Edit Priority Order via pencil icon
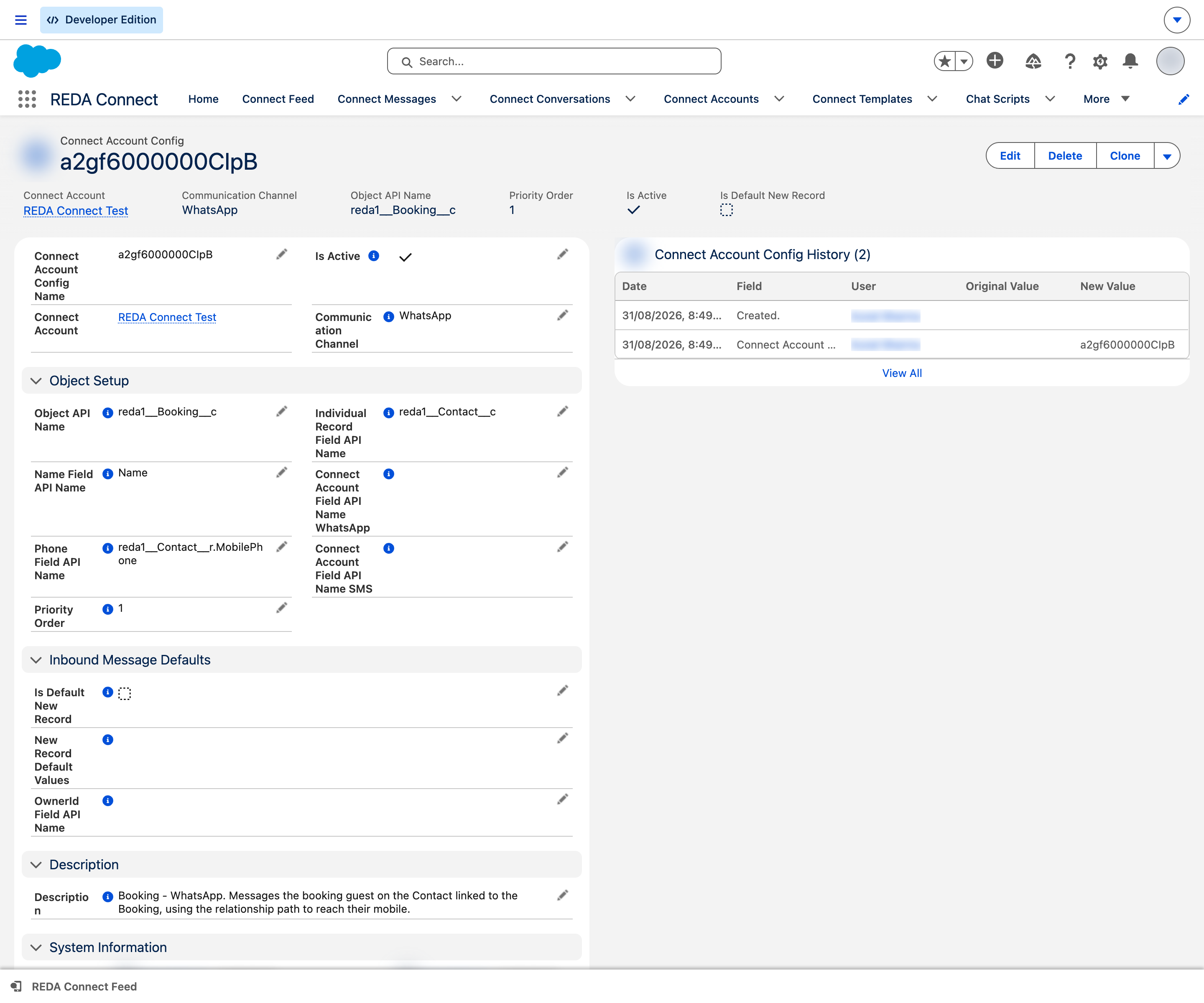The height and width of the screenshot is (1003, 1204). 281,608
